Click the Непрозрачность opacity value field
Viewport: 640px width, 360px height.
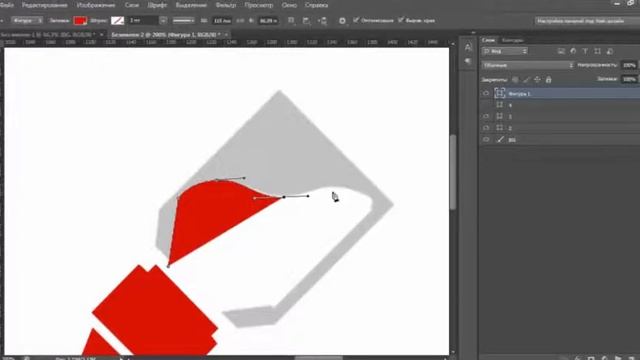pyautogui.click(x=629, y=65)
